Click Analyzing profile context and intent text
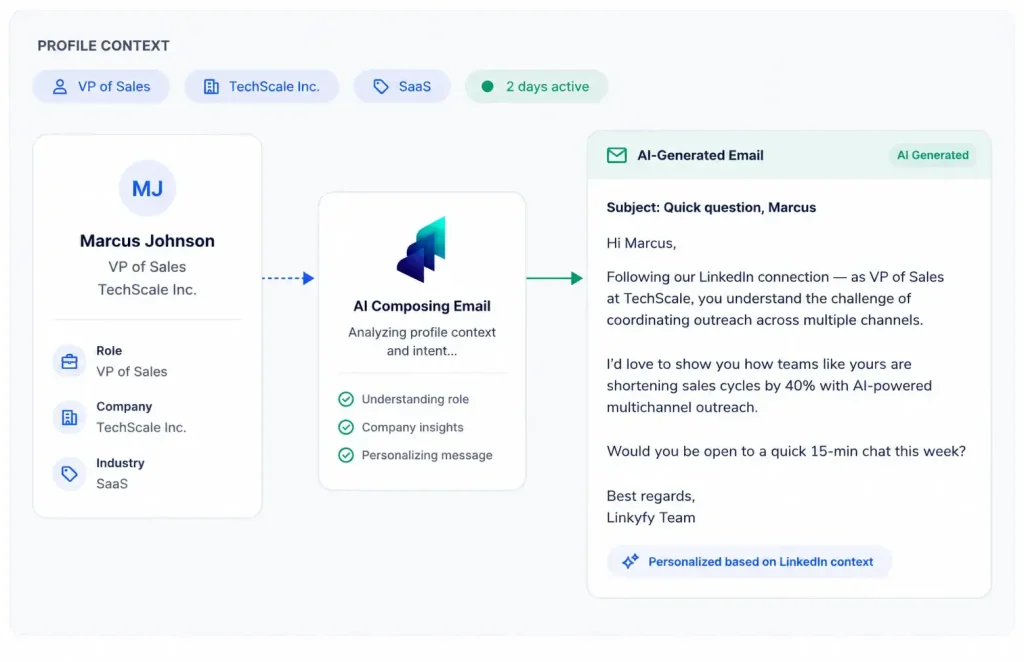Screen dimensions: 1024x662 [422, 341]
